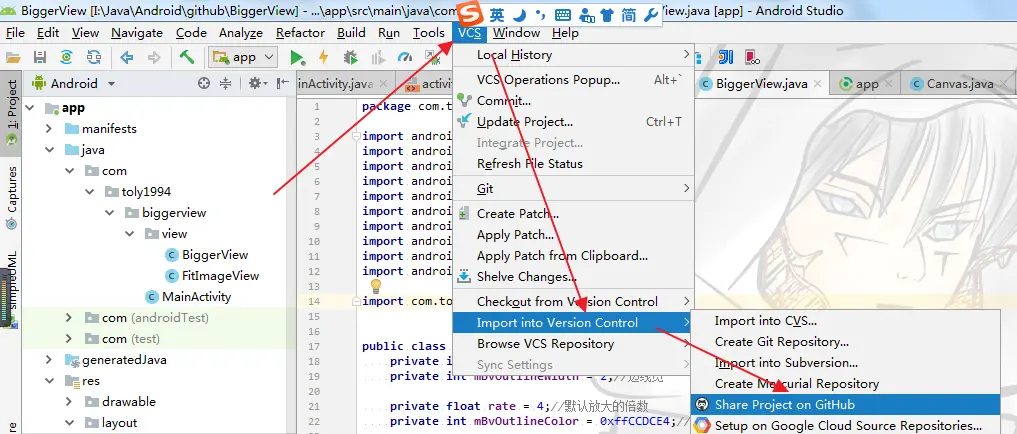The image size is (1017, 434).
Task: Click the Collapse All icon in Project panel
Action: pos(225,83)
